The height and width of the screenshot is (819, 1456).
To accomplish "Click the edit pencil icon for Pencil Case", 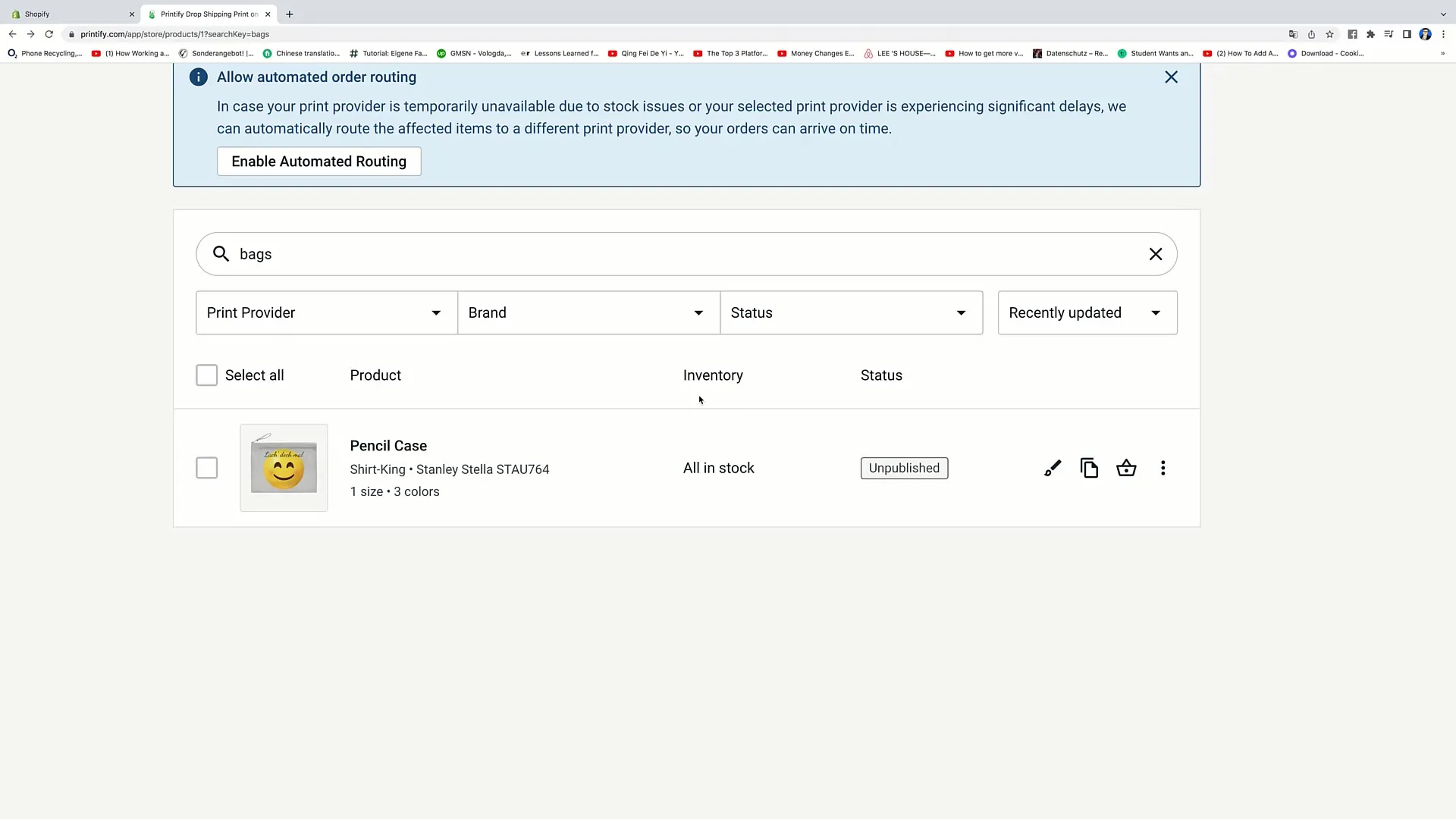I will coord(1052,468).
